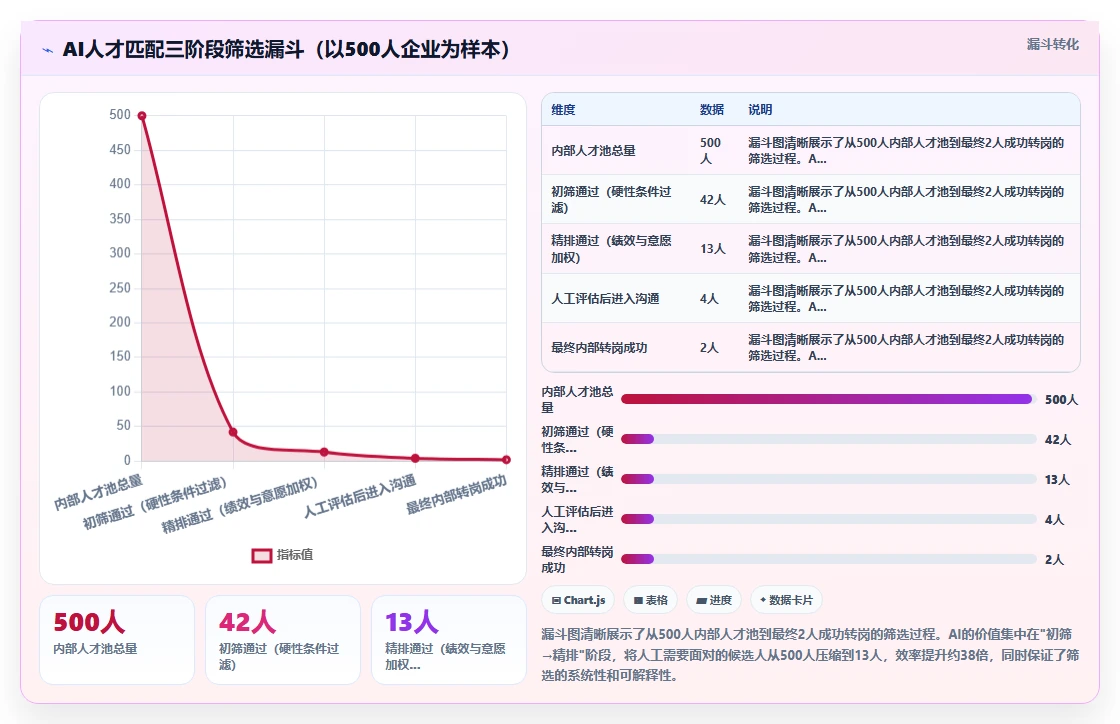Click the 表格 tag chip
The width and height of the screenshot is (1120, 724).
coord(651,600)
